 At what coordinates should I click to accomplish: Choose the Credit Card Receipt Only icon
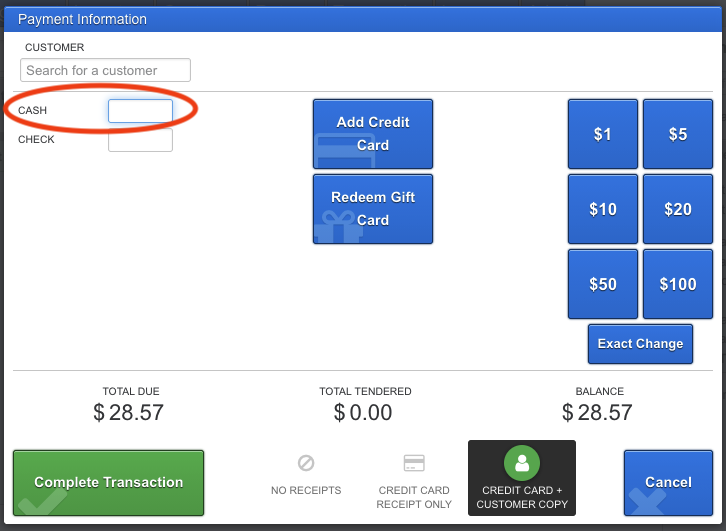414,464
